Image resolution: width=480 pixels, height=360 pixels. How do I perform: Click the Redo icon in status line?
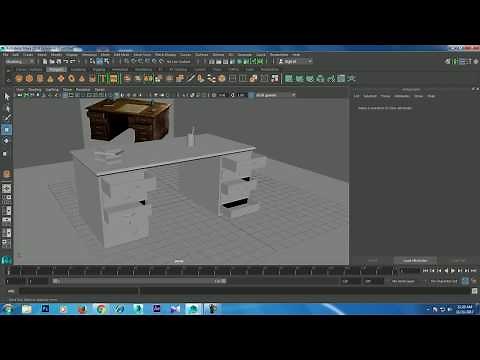pyautogui.click(x=73, y=61)
